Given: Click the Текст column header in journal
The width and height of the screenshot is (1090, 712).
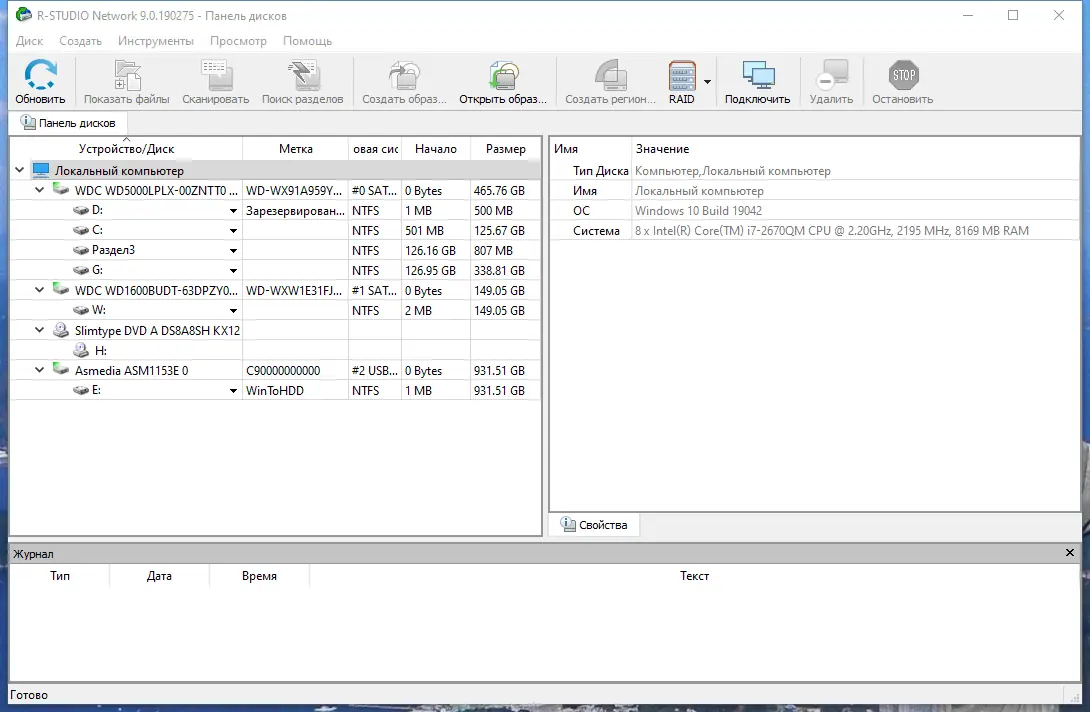Looking at the screenshot, I should [x=694, y=576].
